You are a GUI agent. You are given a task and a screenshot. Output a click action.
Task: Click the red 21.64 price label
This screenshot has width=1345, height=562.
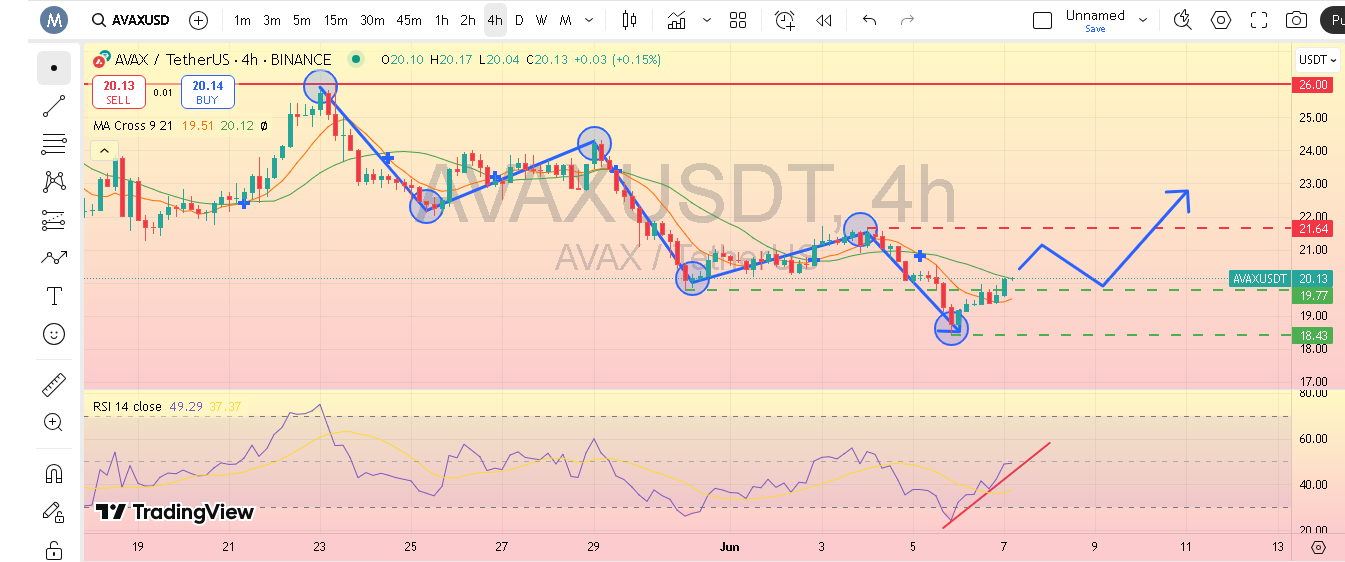pyautogui.click(x=1313, y=229)
